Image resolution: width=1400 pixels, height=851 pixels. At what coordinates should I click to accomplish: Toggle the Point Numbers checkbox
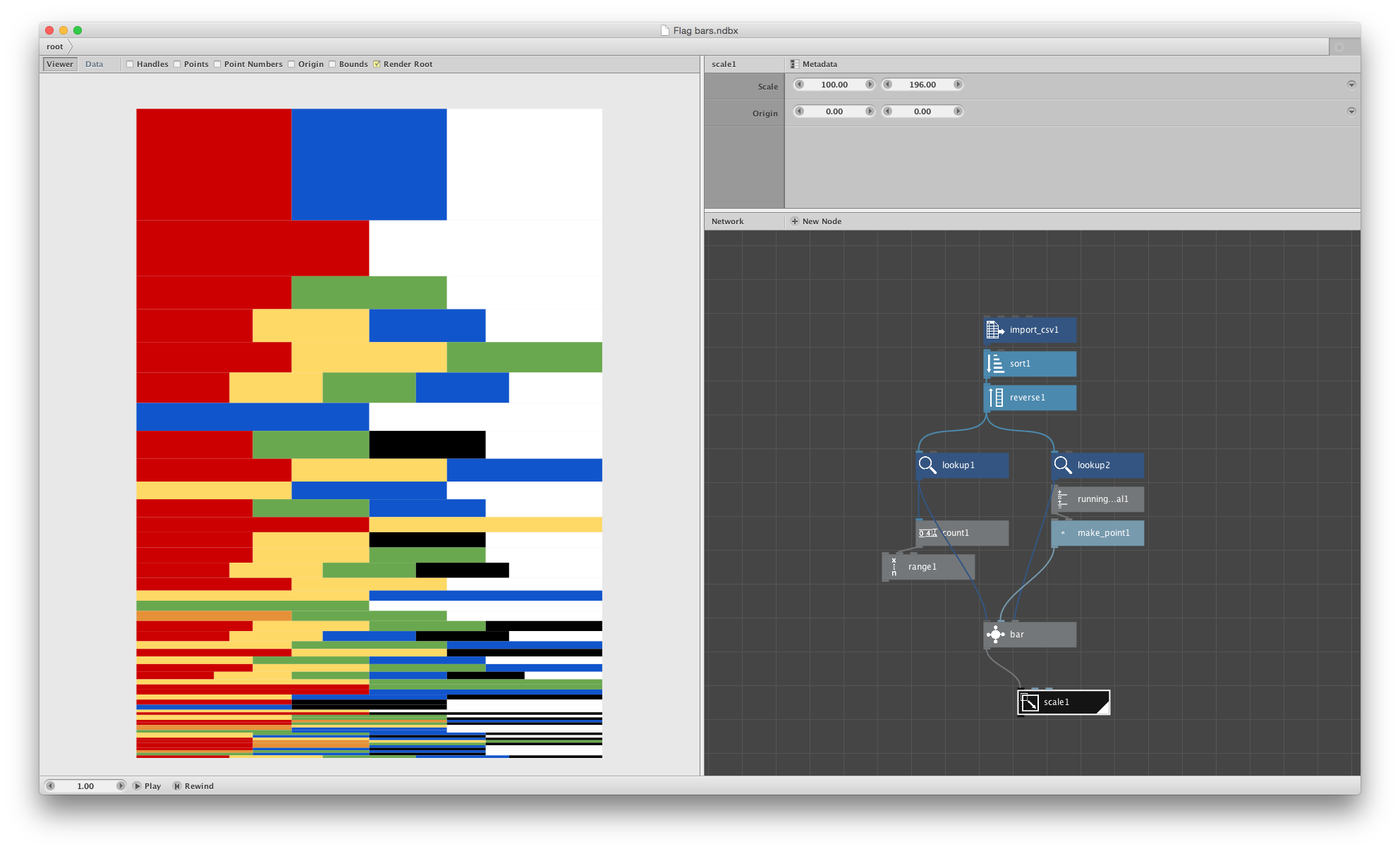point(217,64)
